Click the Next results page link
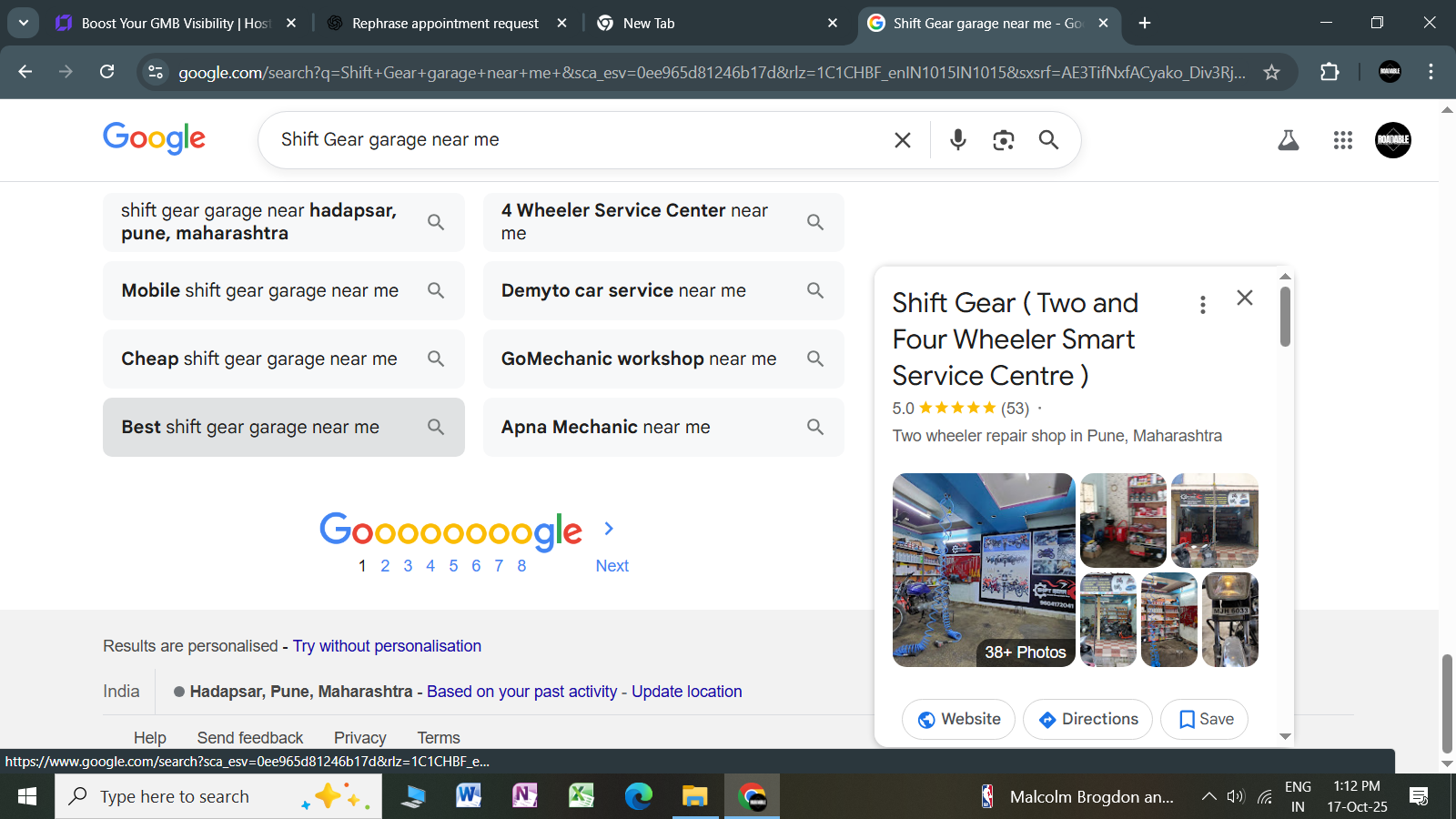This screenshot has width=1456, height=819. pos(612,566)
